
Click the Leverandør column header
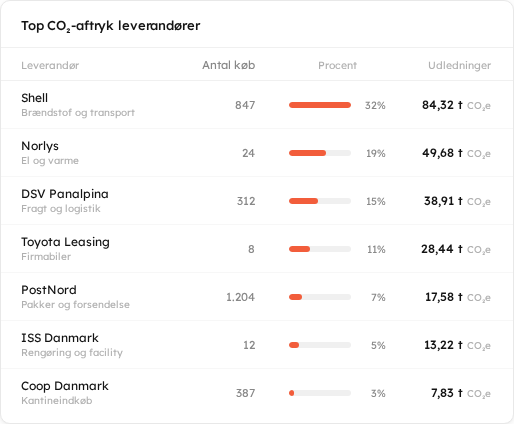[x=50, y=65]
